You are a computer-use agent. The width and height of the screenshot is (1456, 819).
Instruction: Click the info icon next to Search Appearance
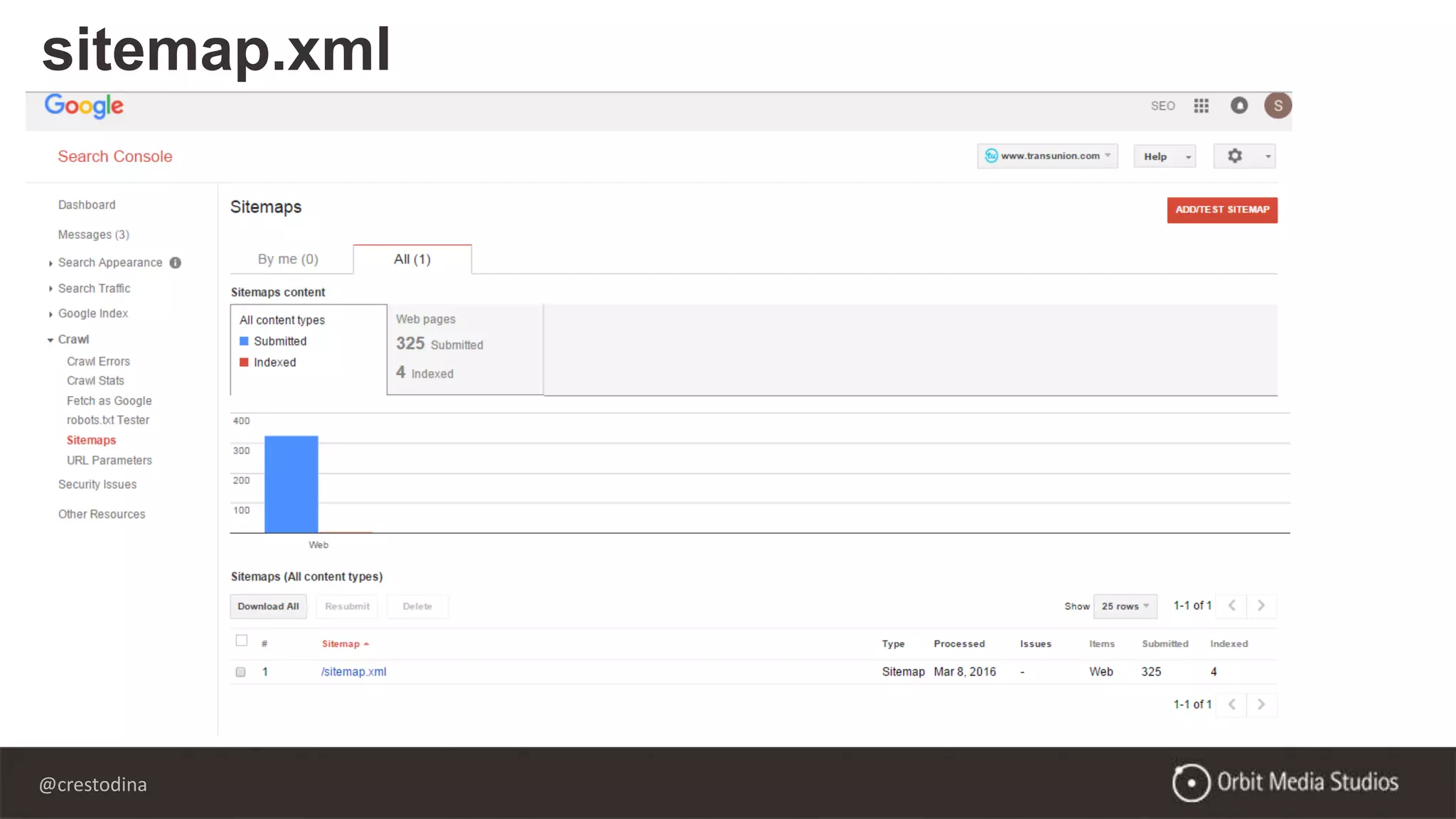[176, 263]
